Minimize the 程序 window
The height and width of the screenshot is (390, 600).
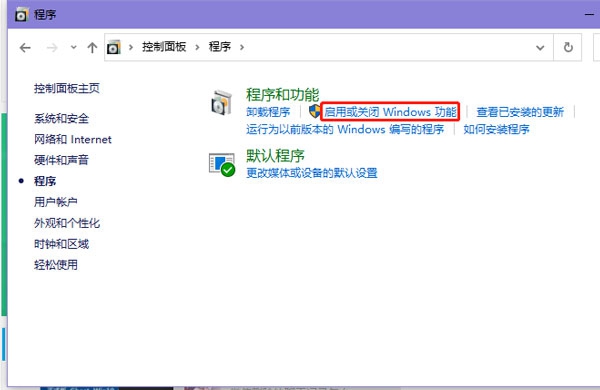590,15
